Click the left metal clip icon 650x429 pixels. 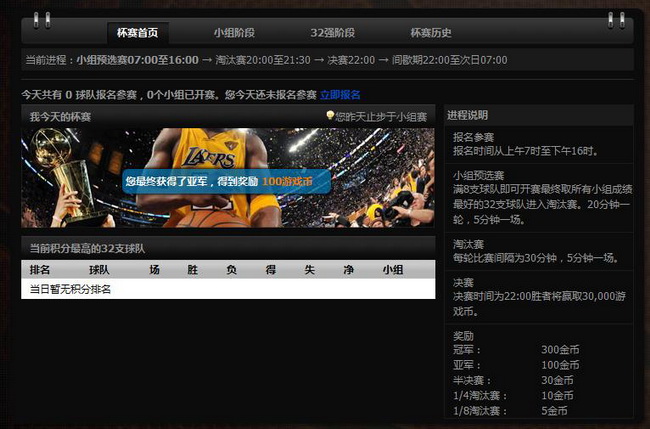click(x=38, y=20)
